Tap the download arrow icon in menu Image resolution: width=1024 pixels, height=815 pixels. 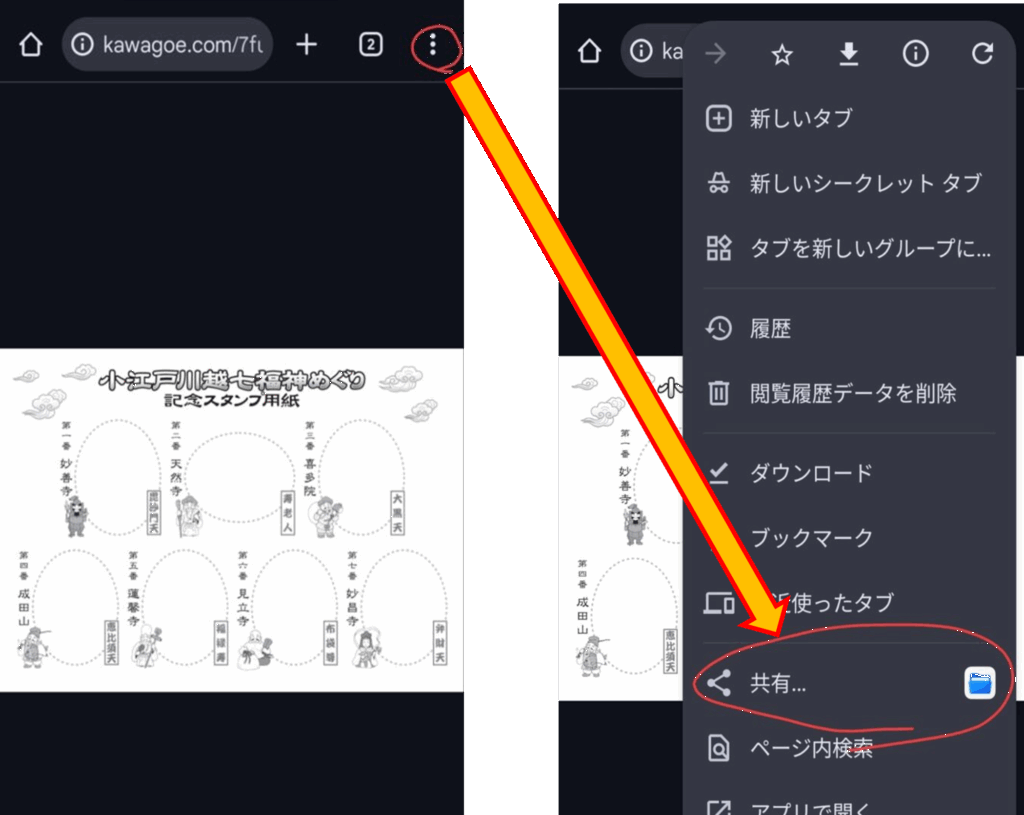pyautogui.click(x=849, y=55)
